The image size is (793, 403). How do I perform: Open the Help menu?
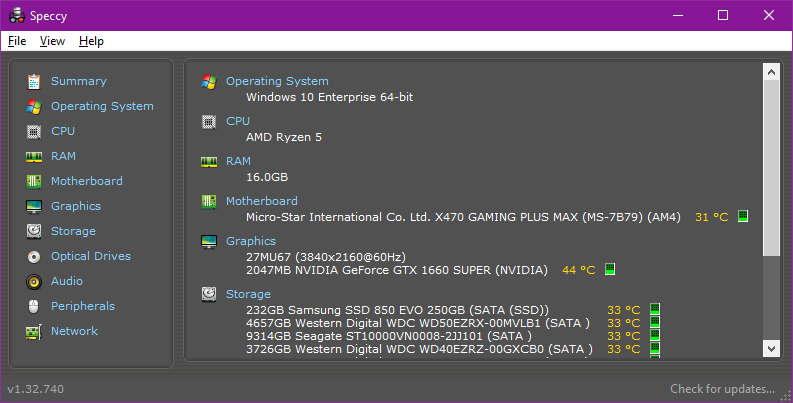click(x=91, y=41)
